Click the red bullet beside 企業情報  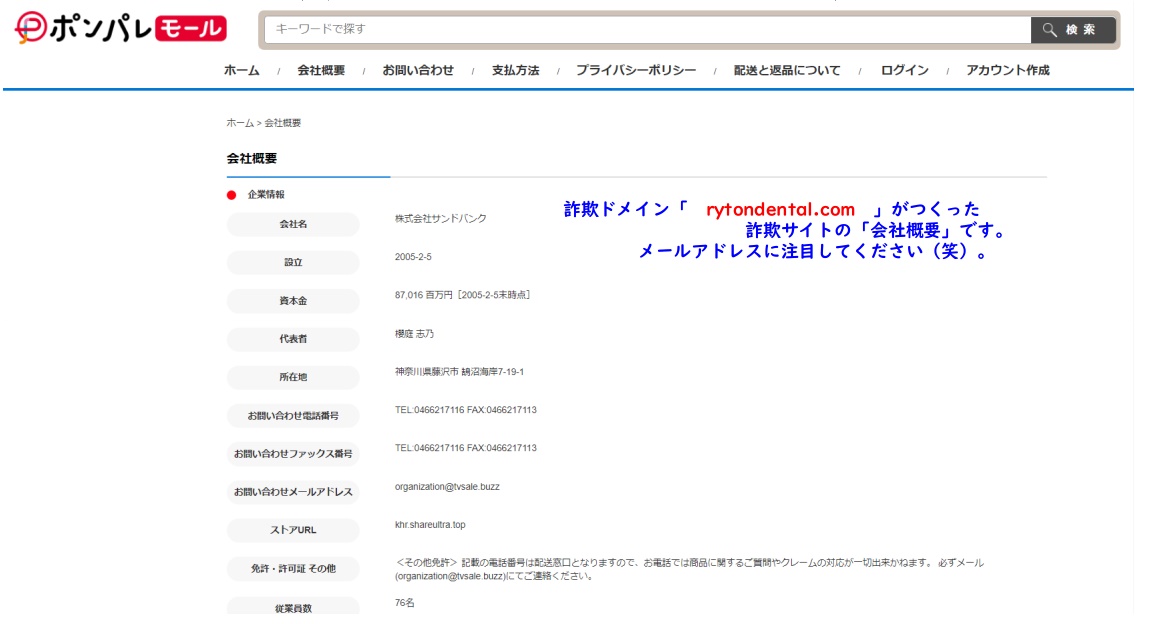[x=232, y=195]
